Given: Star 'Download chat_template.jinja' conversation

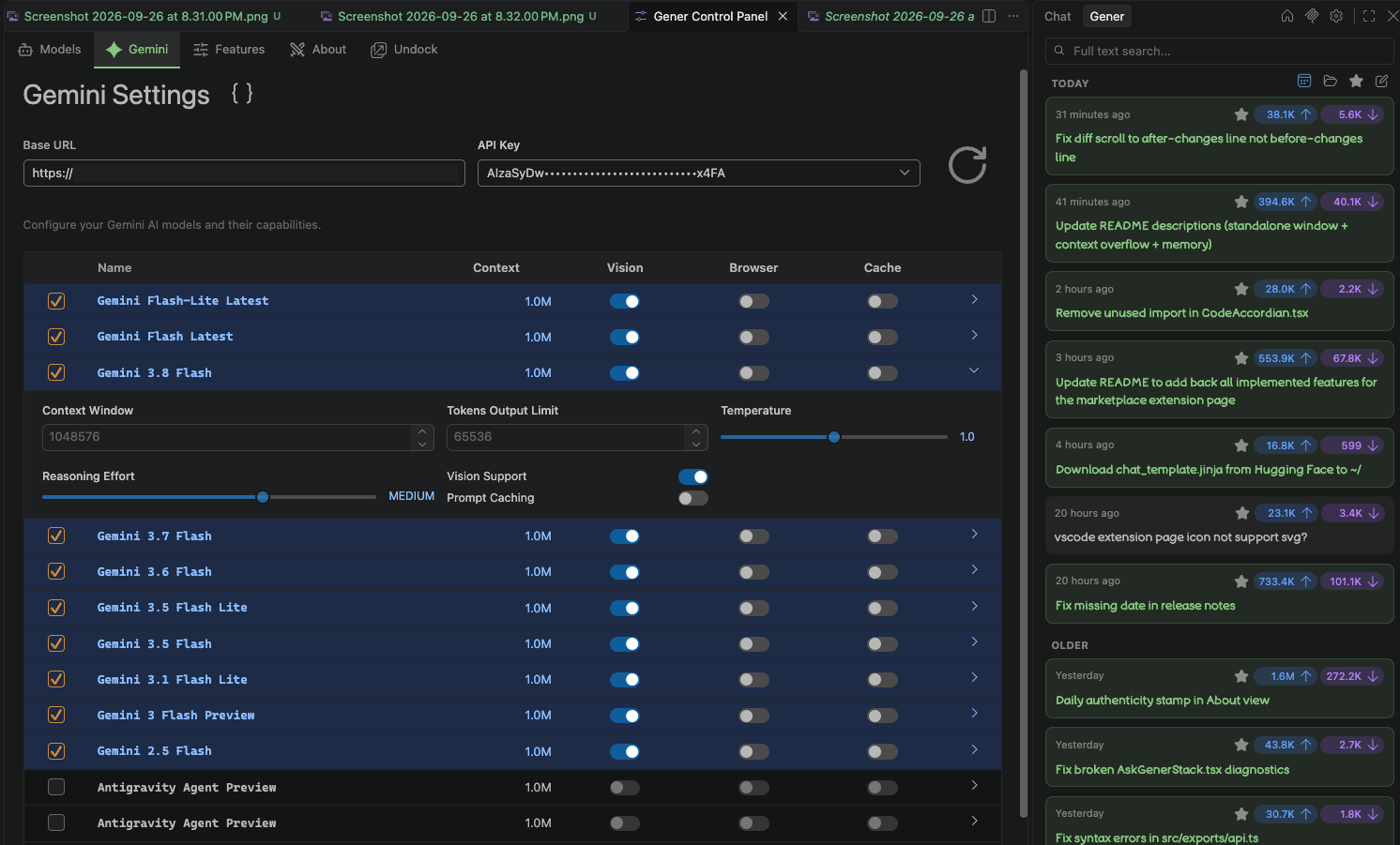Looking at the screenshot, I should [1241, 445].
